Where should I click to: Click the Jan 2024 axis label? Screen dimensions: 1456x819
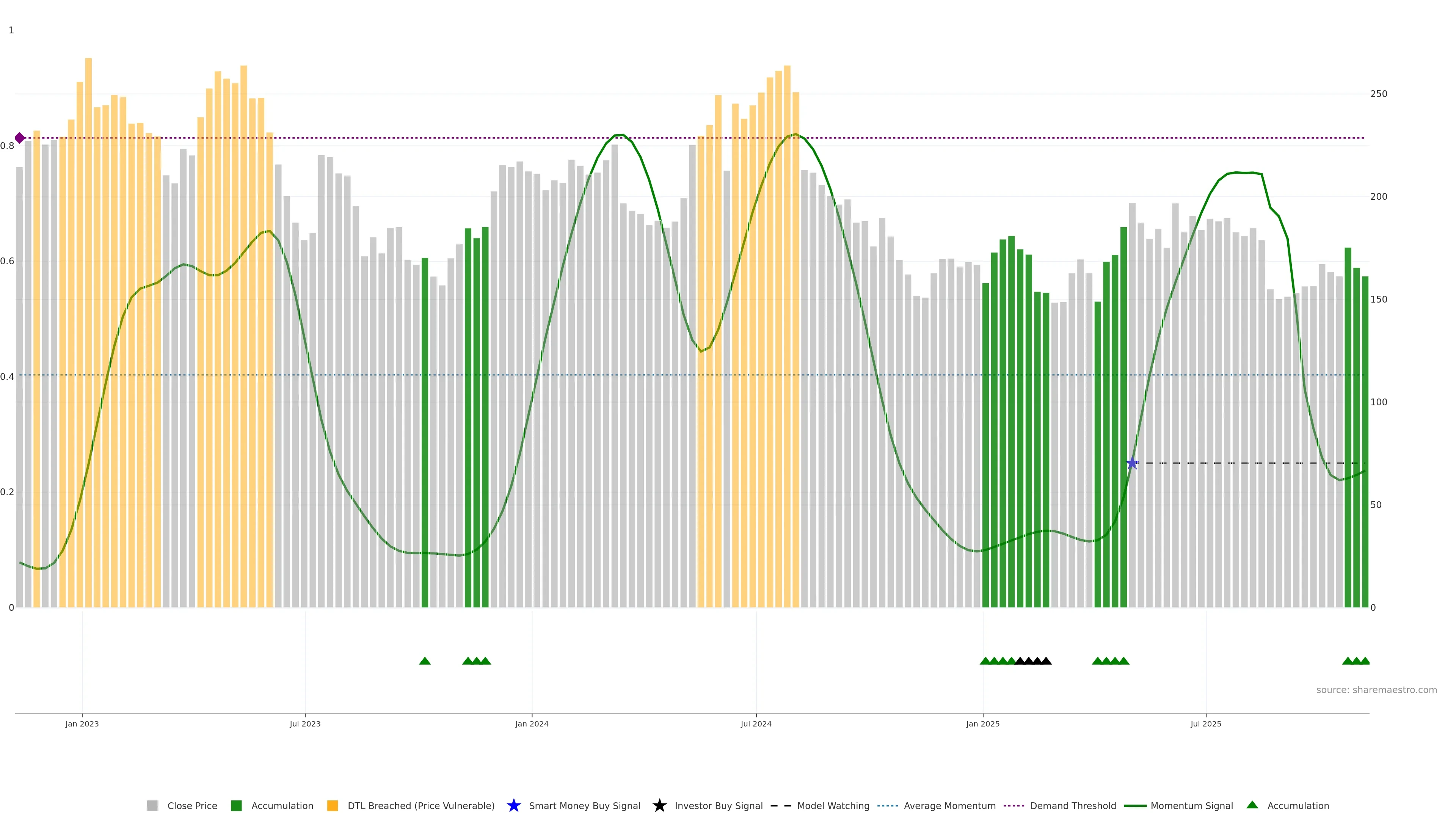tap(531, 724)
